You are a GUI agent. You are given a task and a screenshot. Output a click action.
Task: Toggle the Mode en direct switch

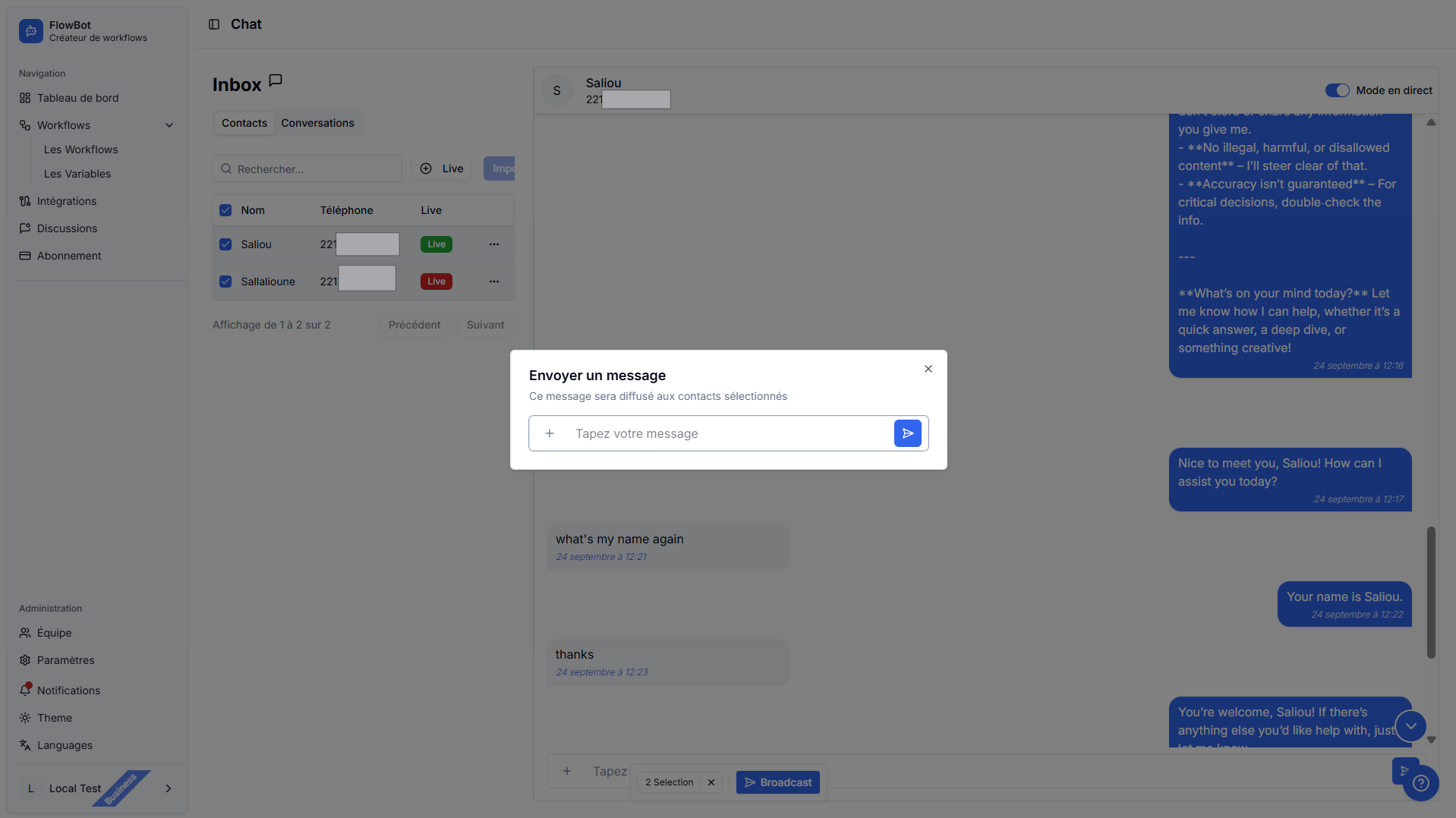(1337, 90)
